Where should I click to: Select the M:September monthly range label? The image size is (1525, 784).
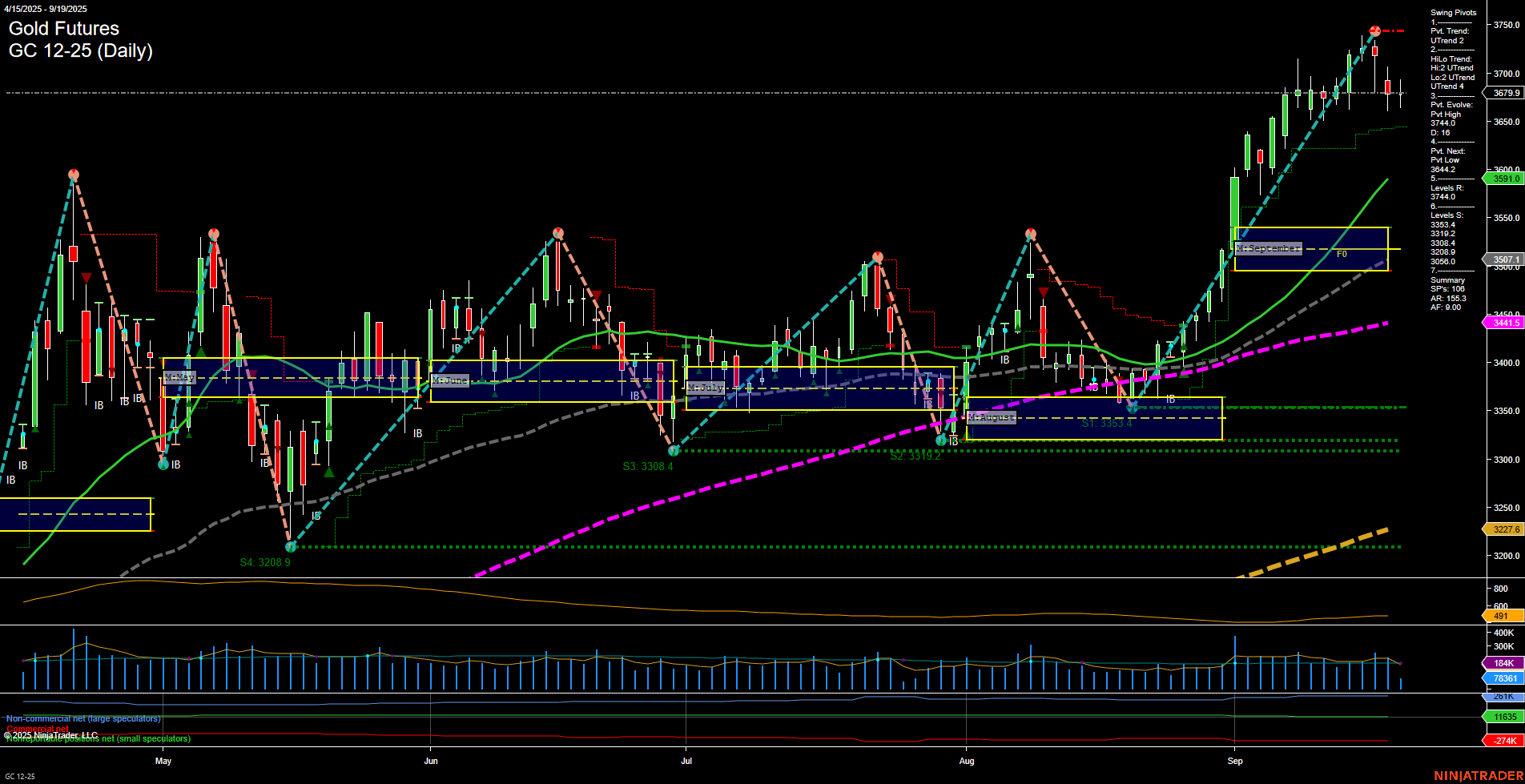[x=1269, y=248]
